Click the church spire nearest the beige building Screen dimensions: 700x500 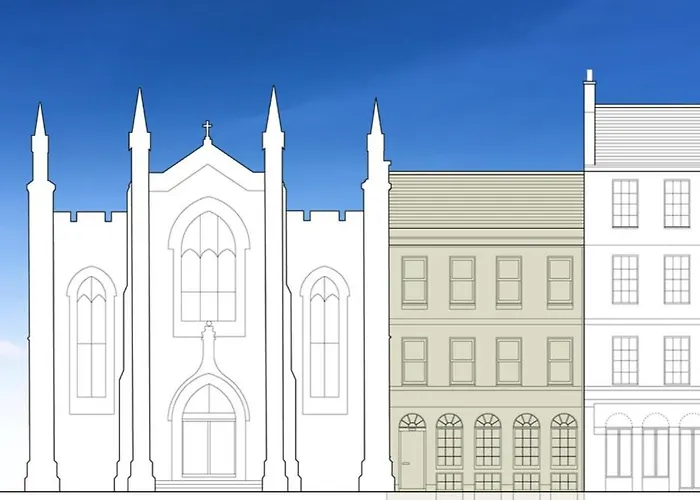pyautogui.click(x=376, y=120)
